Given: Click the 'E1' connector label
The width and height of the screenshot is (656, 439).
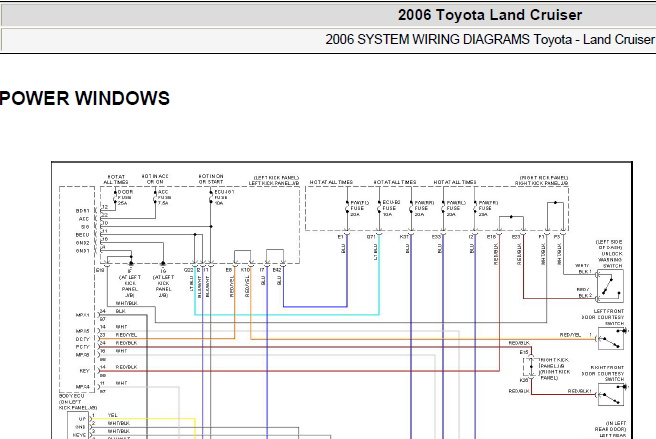Looking at the screenshot, I should click(340, 237).
